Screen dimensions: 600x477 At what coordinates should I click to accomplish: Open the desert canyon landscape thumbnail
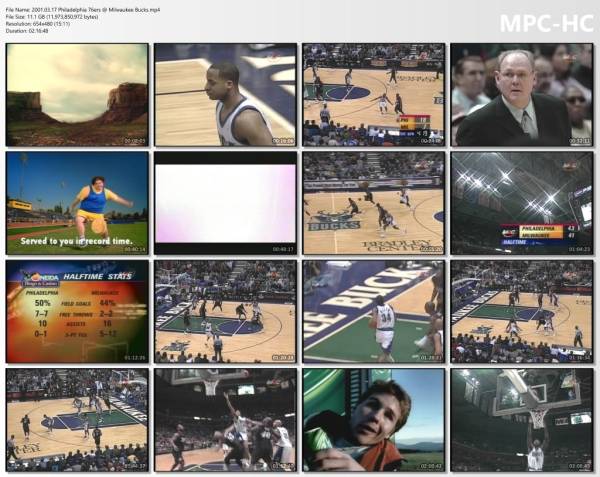(77, 94)
